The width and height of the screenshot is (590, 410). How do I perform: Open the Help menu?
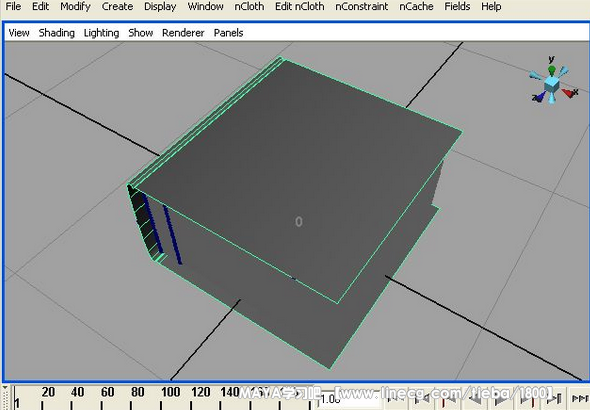[x=491, y=6]
